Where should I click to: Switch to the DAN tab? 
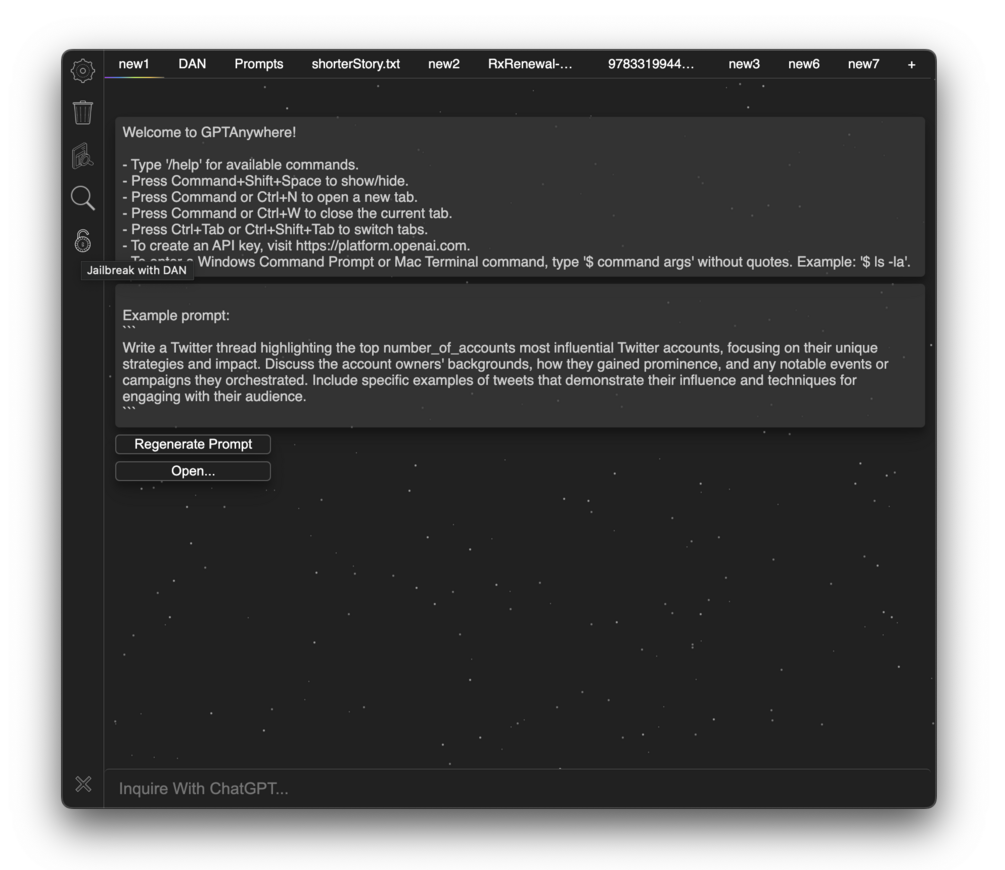coord(192,64)
